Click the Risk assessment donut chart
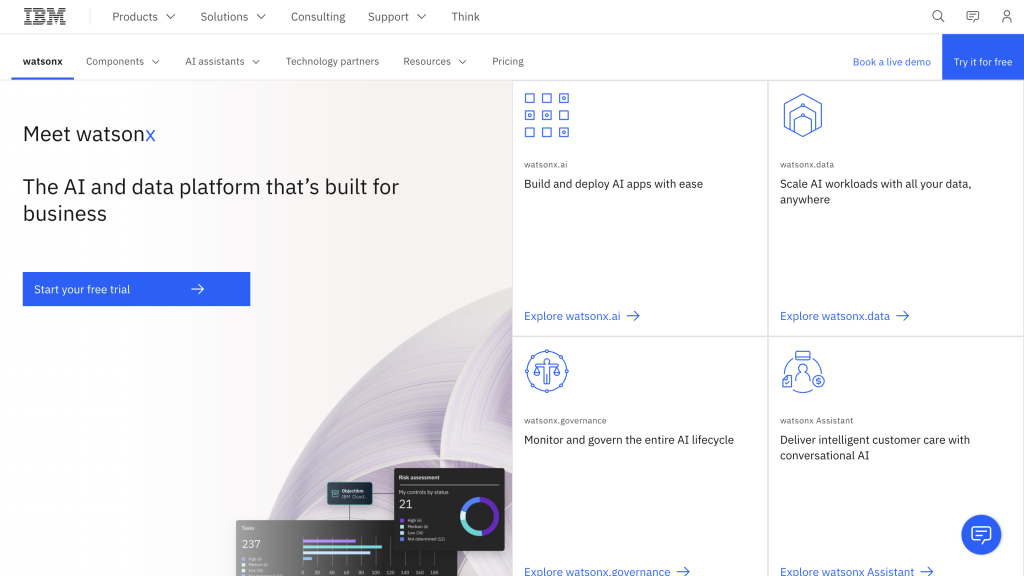The height and width of the screenshot is (576, 1024). pos(479,517)
